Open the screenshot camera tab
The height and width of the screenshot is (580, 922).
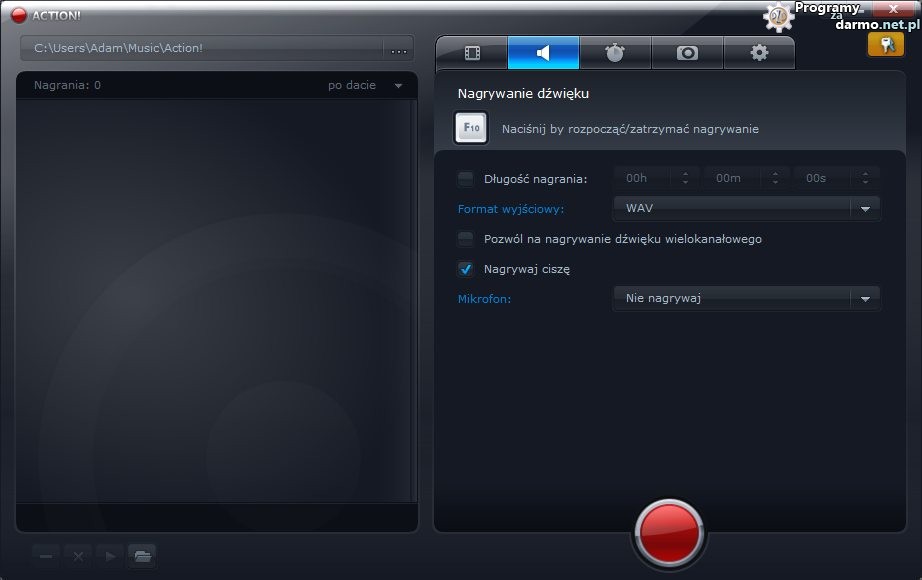click(687, 53)
